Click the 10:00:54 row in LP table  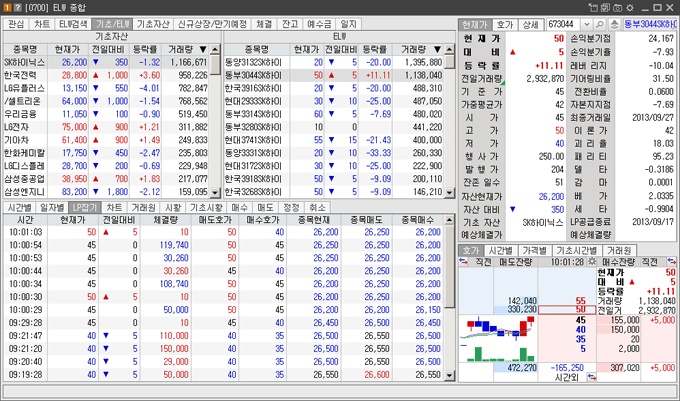tap(224, 245)
